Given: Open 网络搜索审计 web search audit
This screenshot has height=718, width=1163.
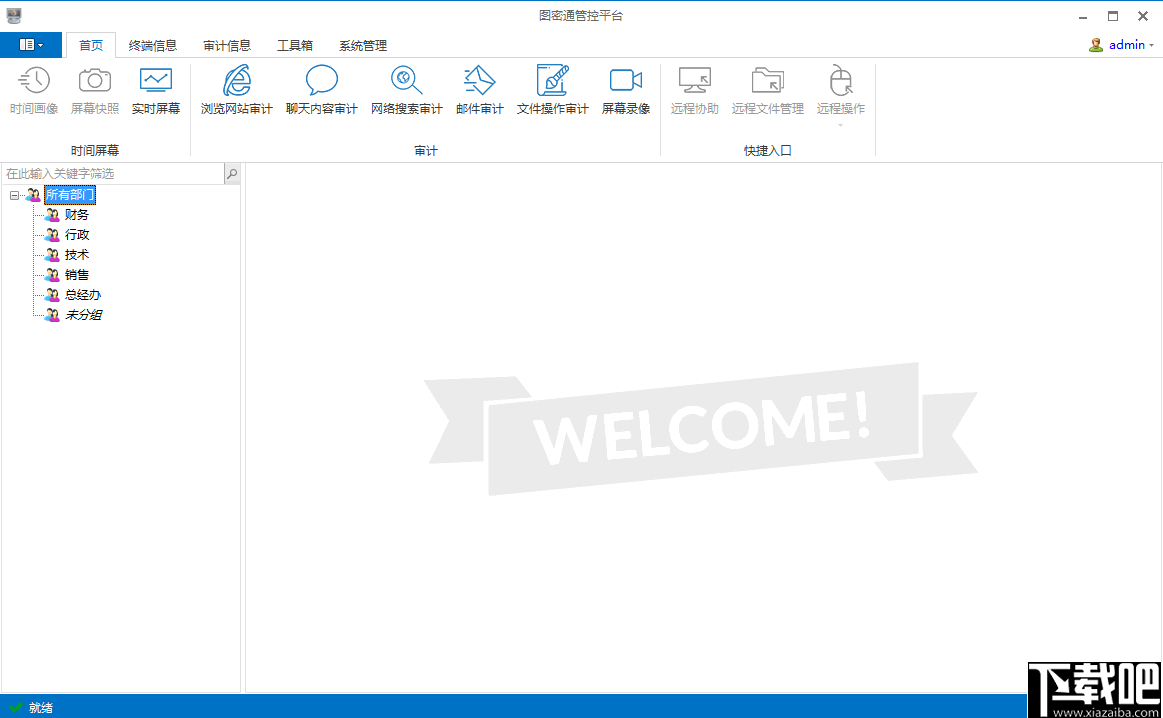Looking at the screenshot, I should coord(406,90).
